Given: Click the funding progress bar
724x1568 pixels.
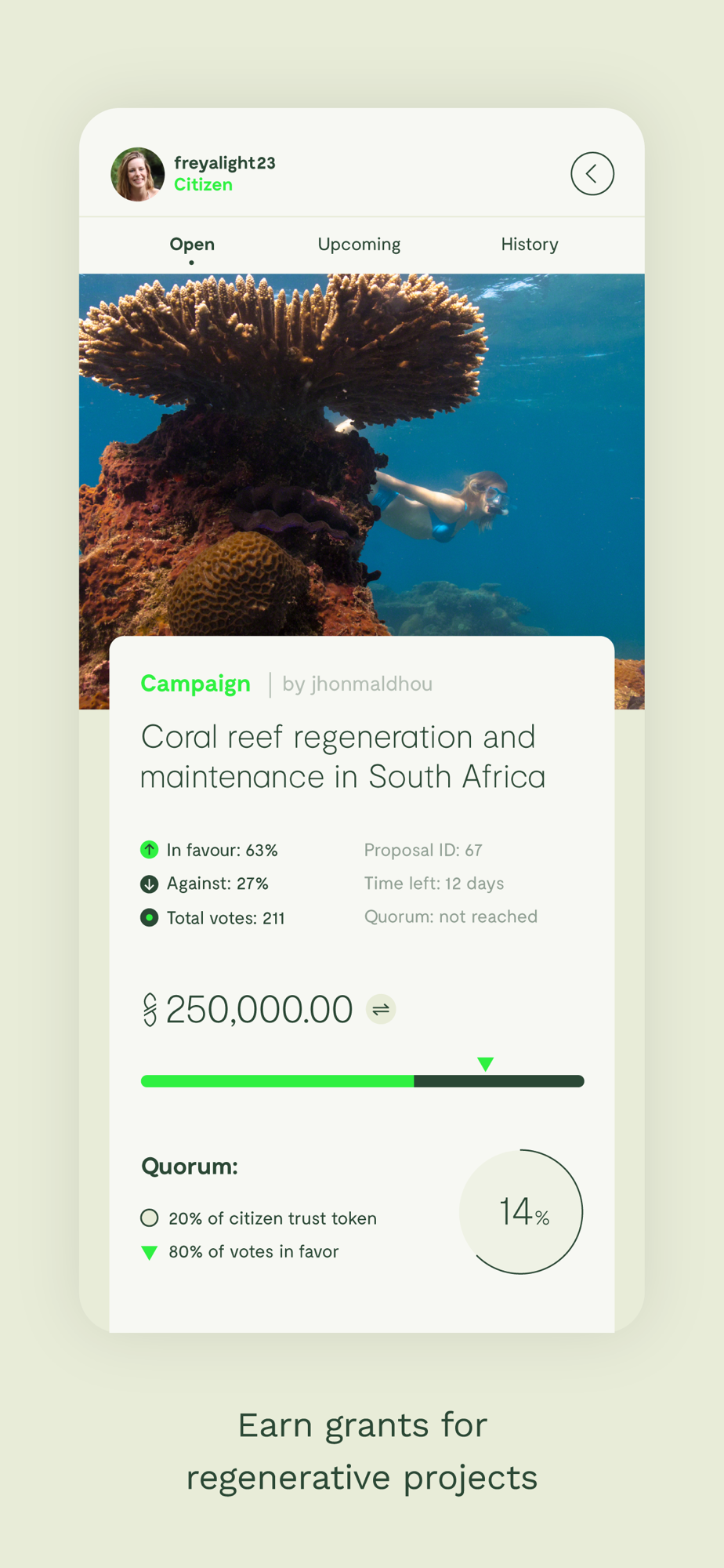Looking at the screenshot, I should pos(362,1081).
